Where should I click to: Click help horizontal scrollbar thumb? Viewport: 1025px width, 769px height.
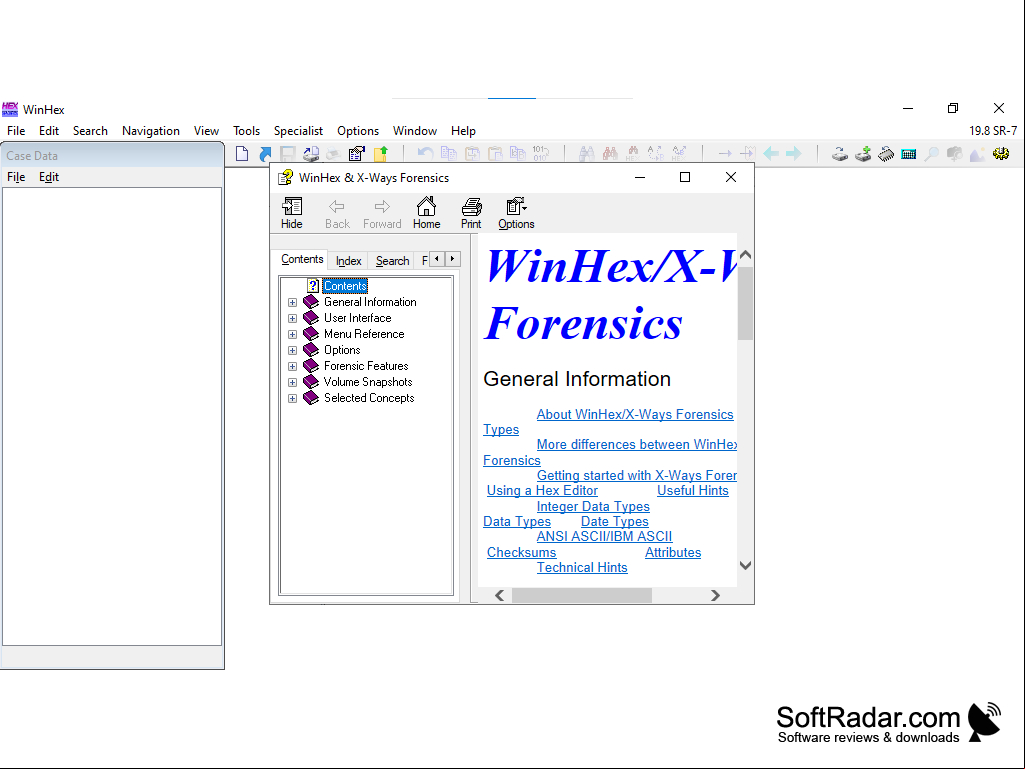(582, 595)
